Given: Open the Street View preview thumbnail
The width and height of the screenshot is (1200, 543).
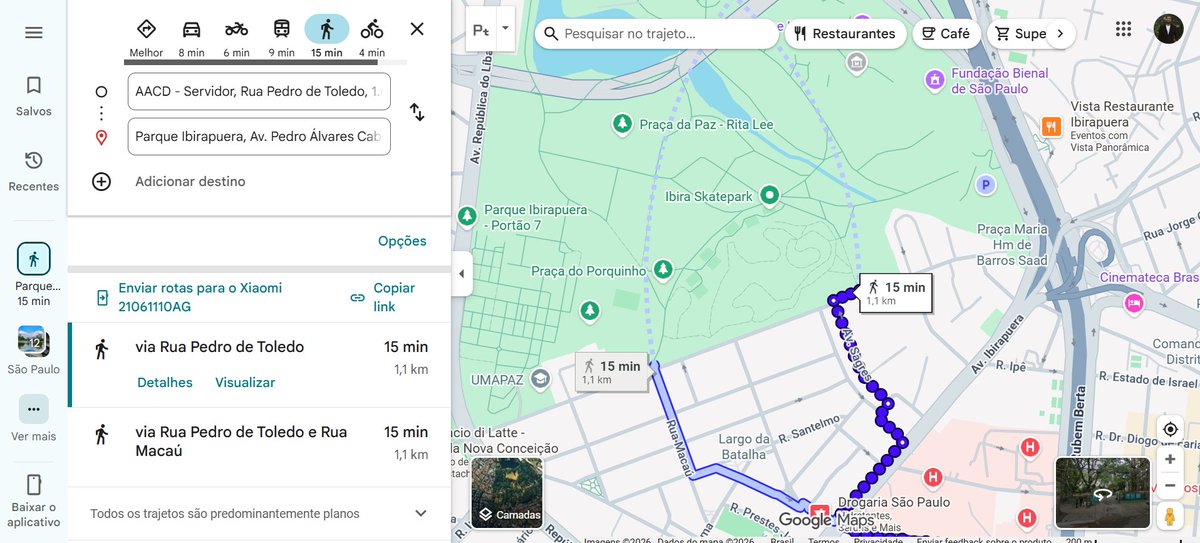Looking at the screenshot, I should tap(1103, 493).
